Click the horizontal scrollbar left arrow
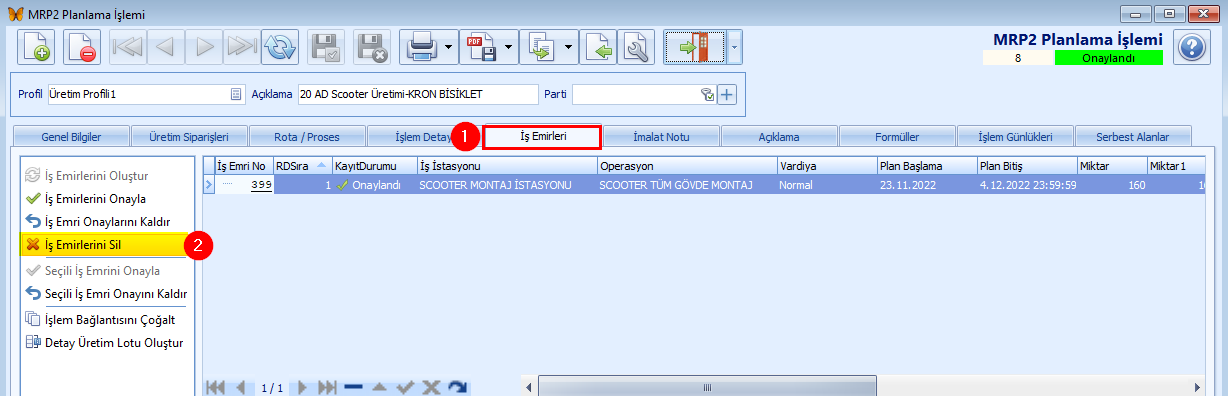Screen dimensions: 1228x396 pos(530,386)
